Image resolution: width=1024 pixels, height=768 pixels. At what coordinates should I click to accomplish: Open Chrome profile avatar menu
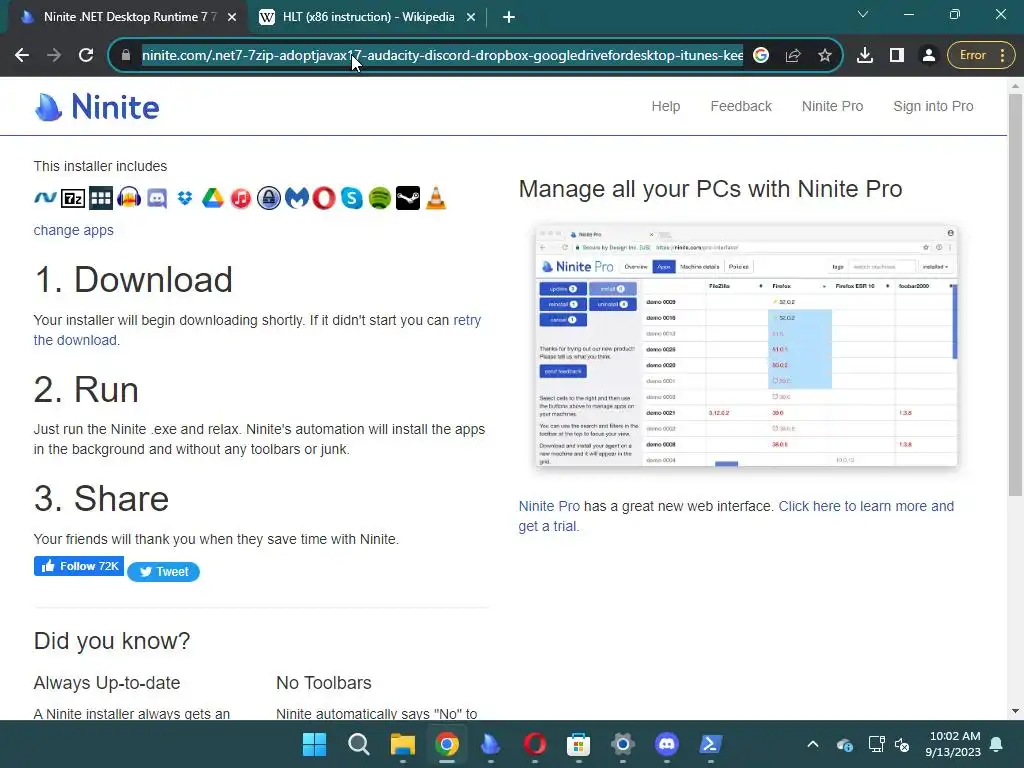(x=929, y=56)
